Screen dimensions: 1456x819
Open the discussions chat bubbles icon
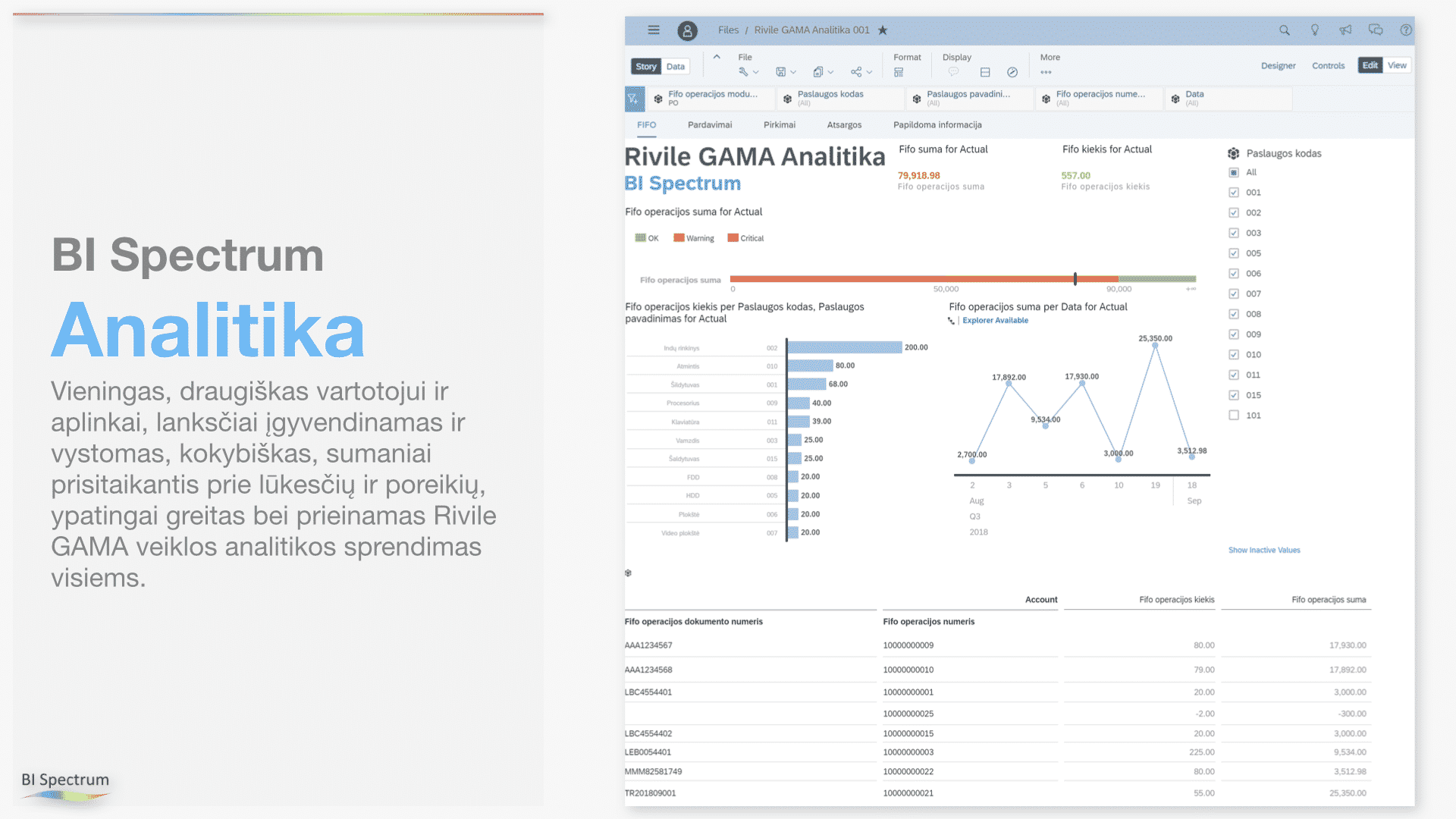point(1375,30)
